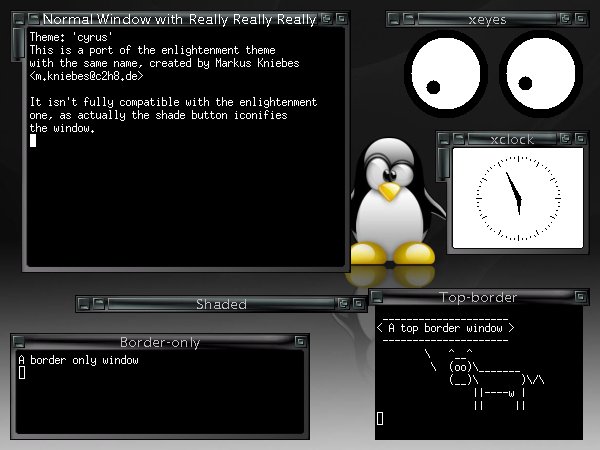Click the shade button on Normal Window title bar
Viewport: 600px width, 450px height.
(x=34, y=19)
